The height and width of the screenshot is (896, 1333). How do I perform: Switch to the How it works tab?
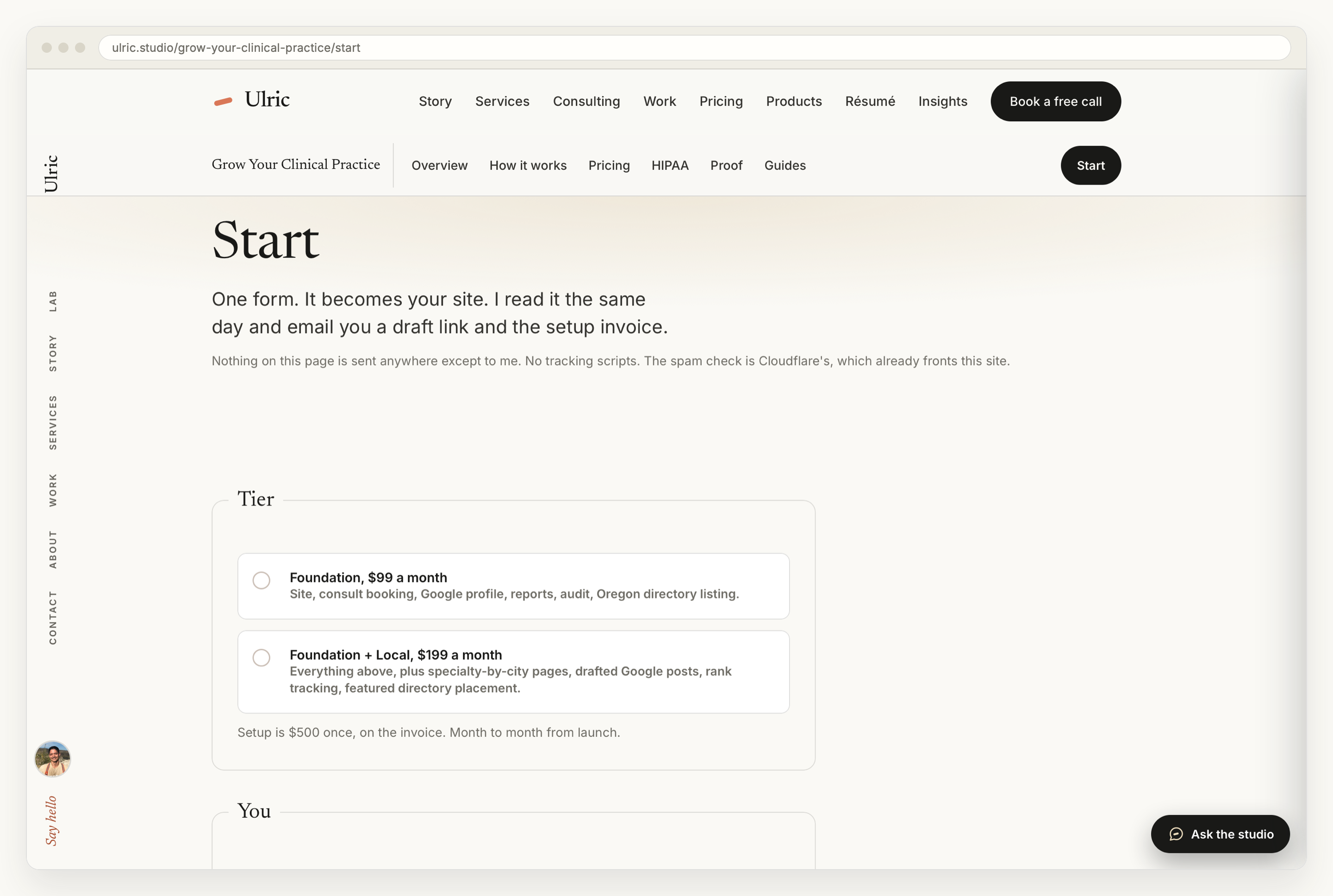click(x=528, y=165)
